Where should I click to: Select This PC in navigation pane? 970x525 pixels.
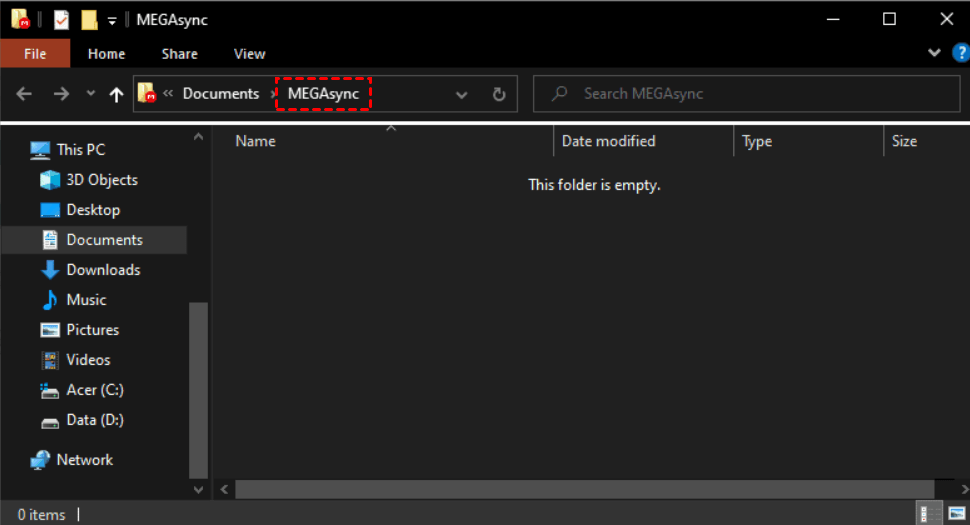tap(81, 150)
